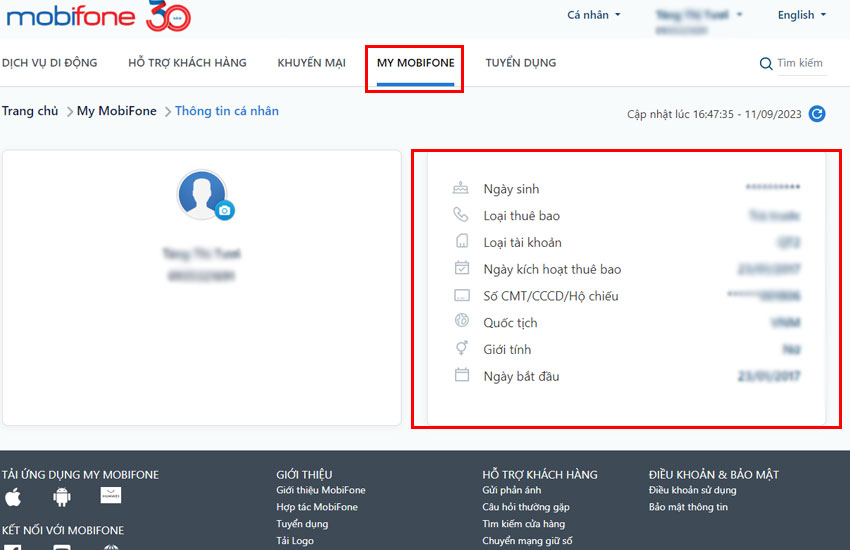This screenshot has height=550, width=850.
Task: Click the Android app download icon
Action: pyautogui.click(x=62, y=497)
